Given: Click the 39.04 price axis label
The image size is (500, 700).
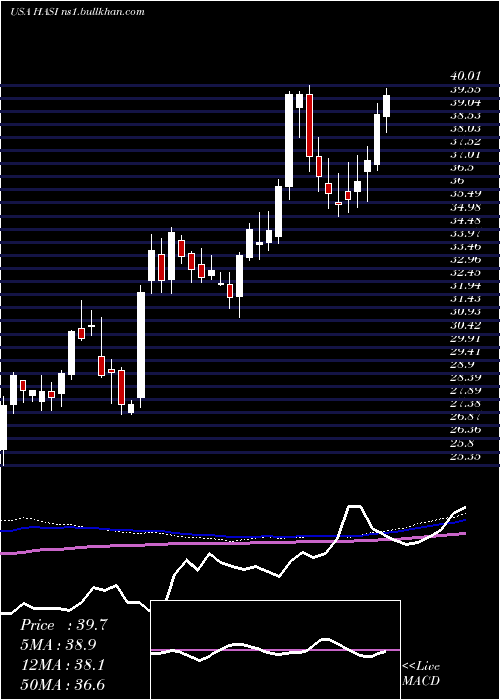Looking at the screenshot, I should click(x=466, y=103).
